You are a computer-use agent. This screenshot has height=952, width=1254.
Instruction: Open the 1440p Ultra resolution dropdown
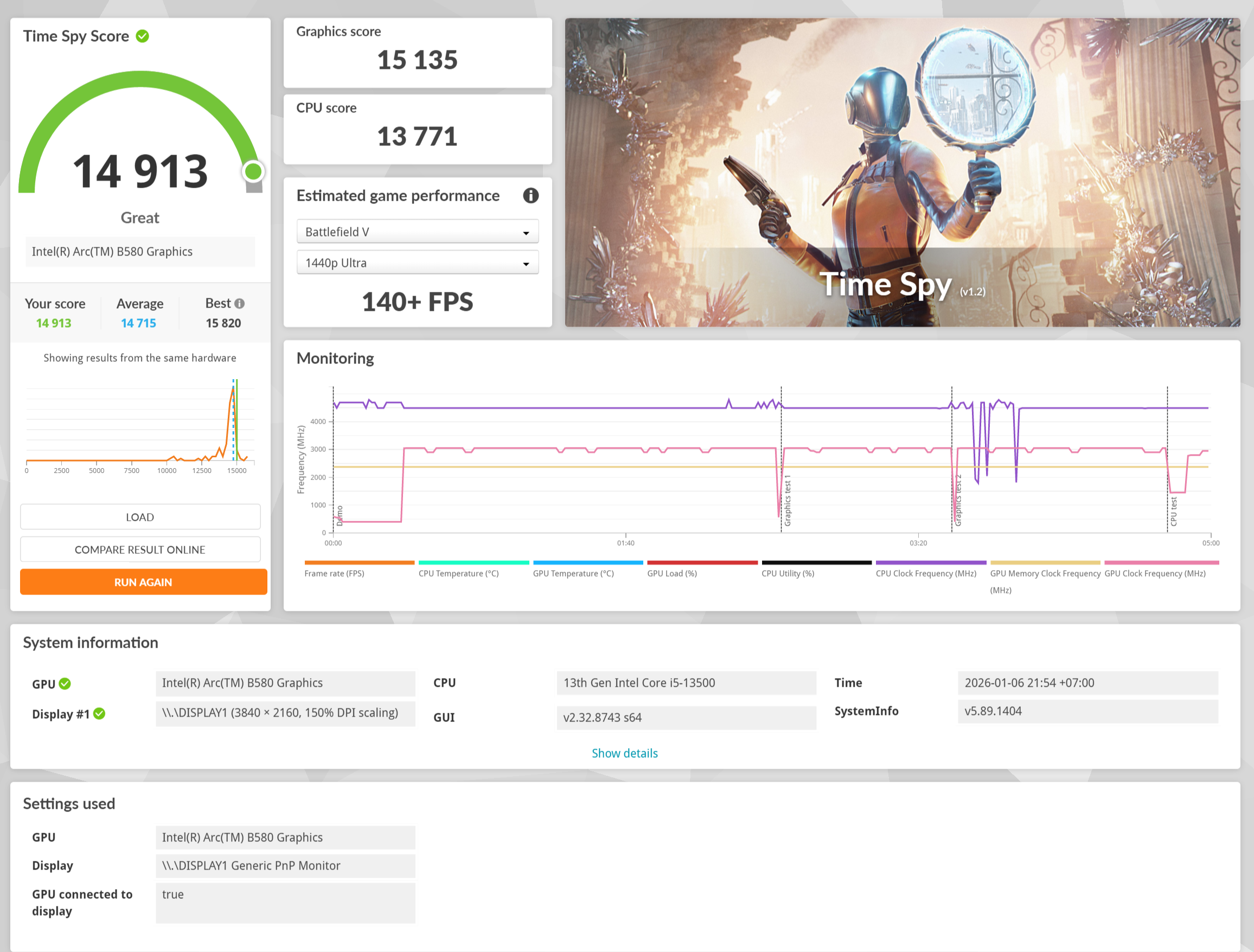pos(417,263)
